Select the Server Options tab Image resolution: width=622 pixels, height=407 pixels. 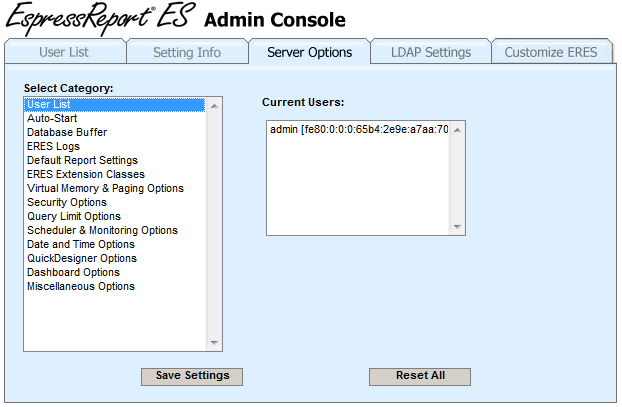tap(309, 52)
